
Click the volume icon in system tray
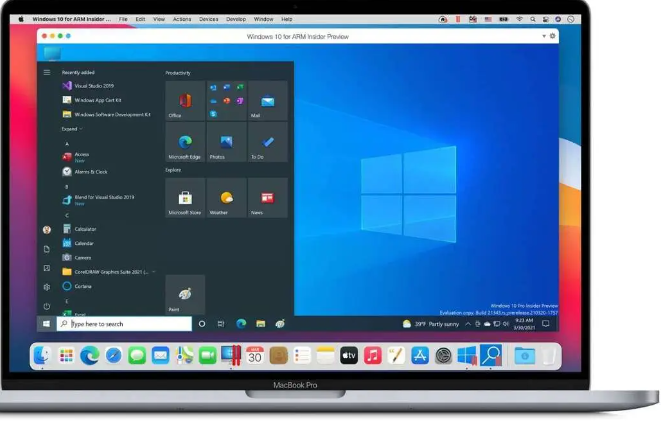coord(506,324)
